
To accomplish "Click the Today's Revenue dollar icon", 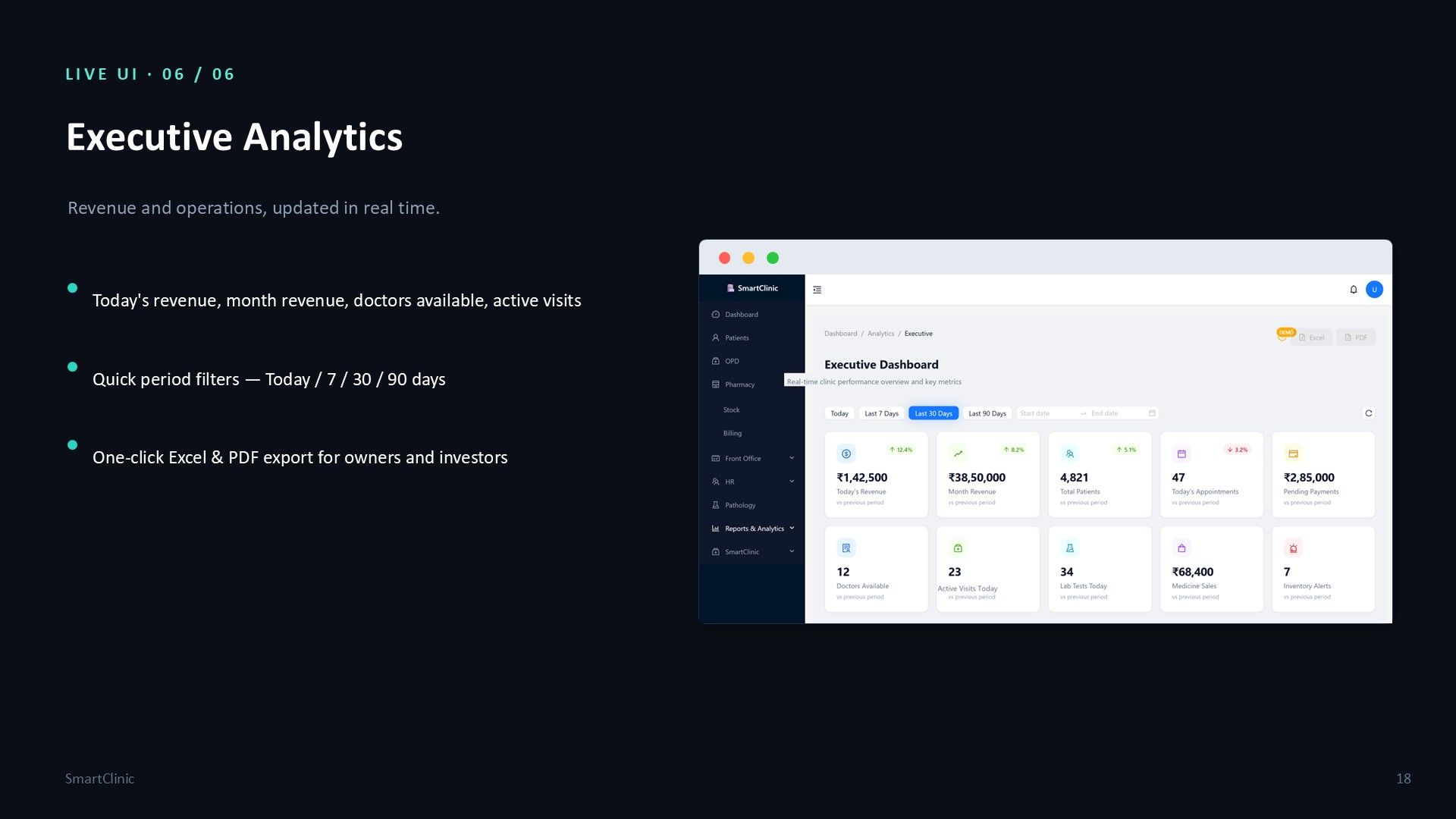I will (x=846, y=453).
